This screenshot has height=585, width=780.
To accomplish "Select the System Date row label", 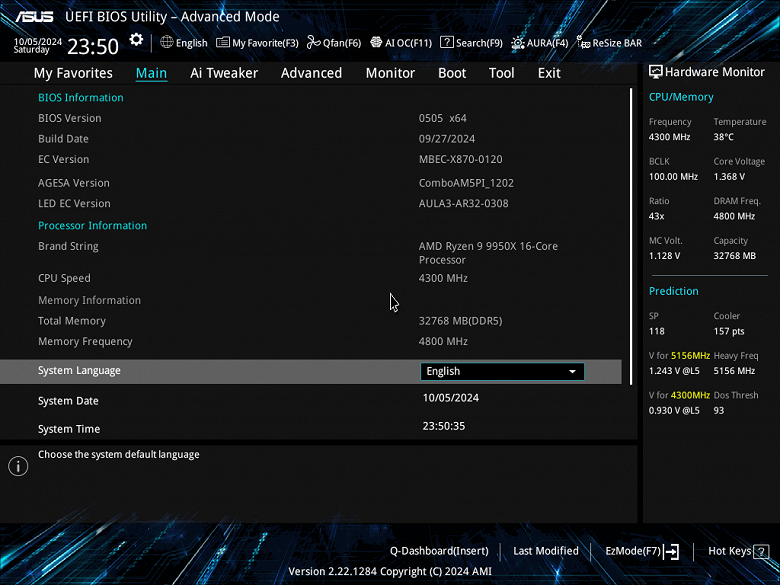I will pos(68,401).
